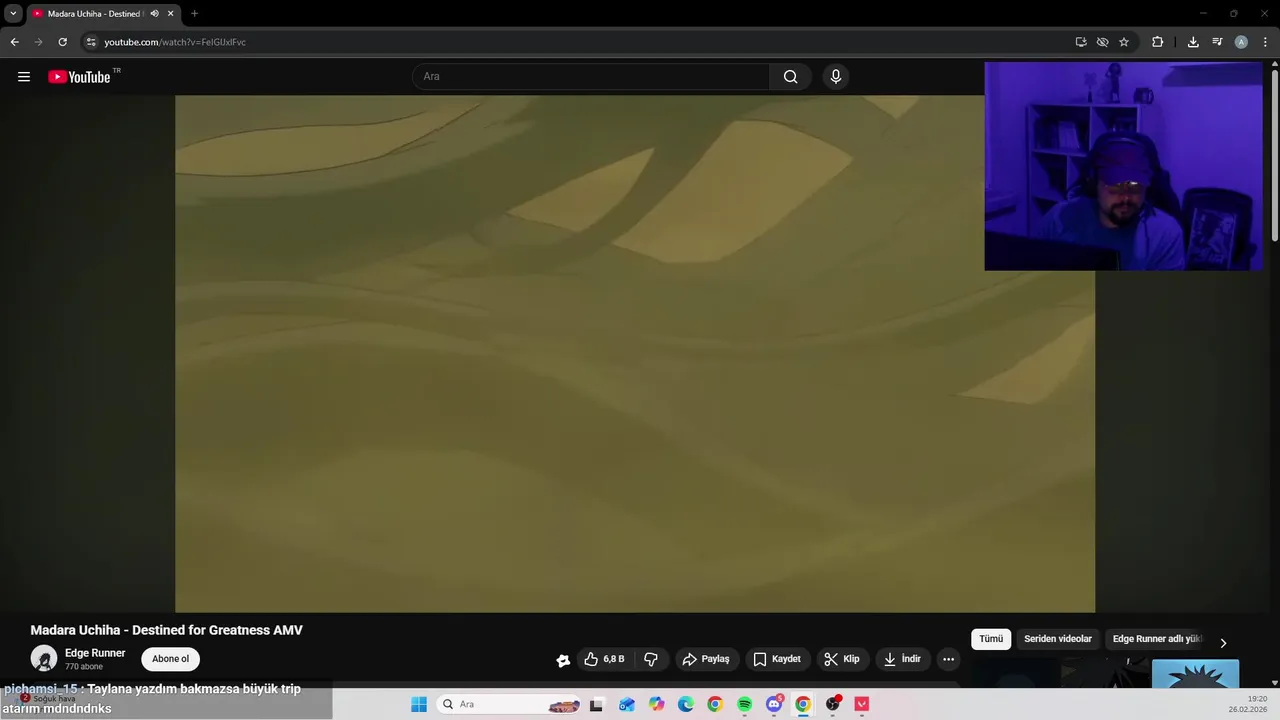Open more actions three-dot menu
Image resolution: width=1280 pixels, height=720 pixels.
pos(948,659)
